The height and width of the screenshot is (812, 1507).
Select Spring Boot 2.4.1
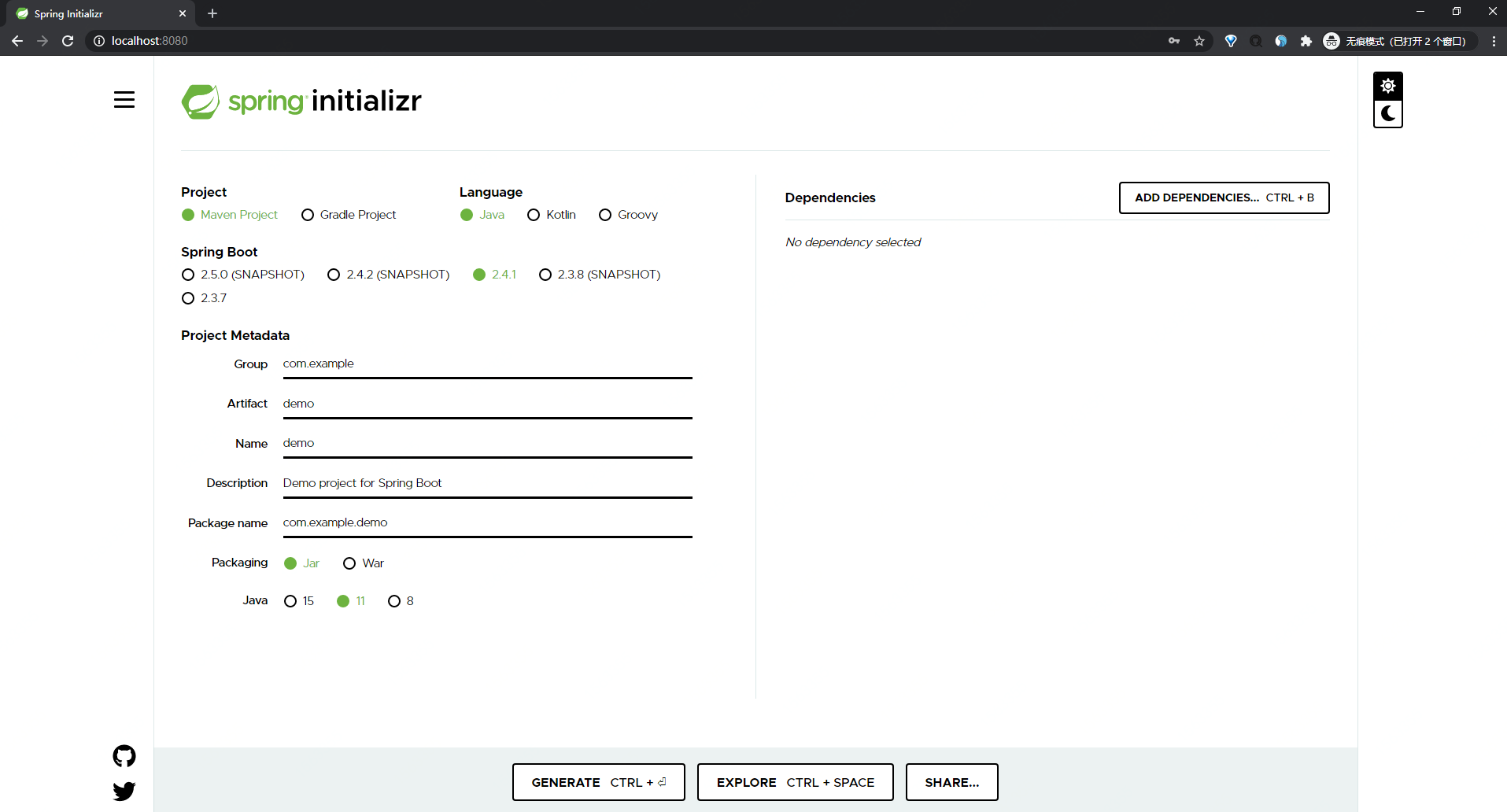(495, 275)
